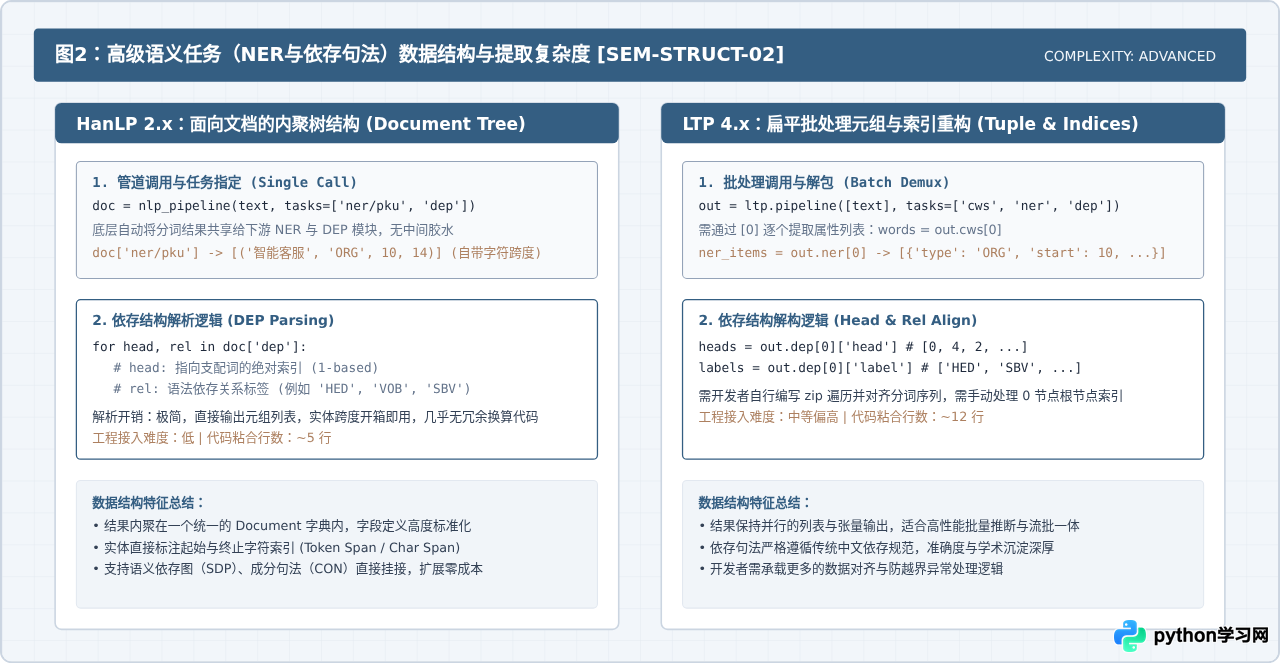Select the line 需开发者自行编写 zip 遍历
Viewport: 1280px width, 664px height.
point(910,395)
